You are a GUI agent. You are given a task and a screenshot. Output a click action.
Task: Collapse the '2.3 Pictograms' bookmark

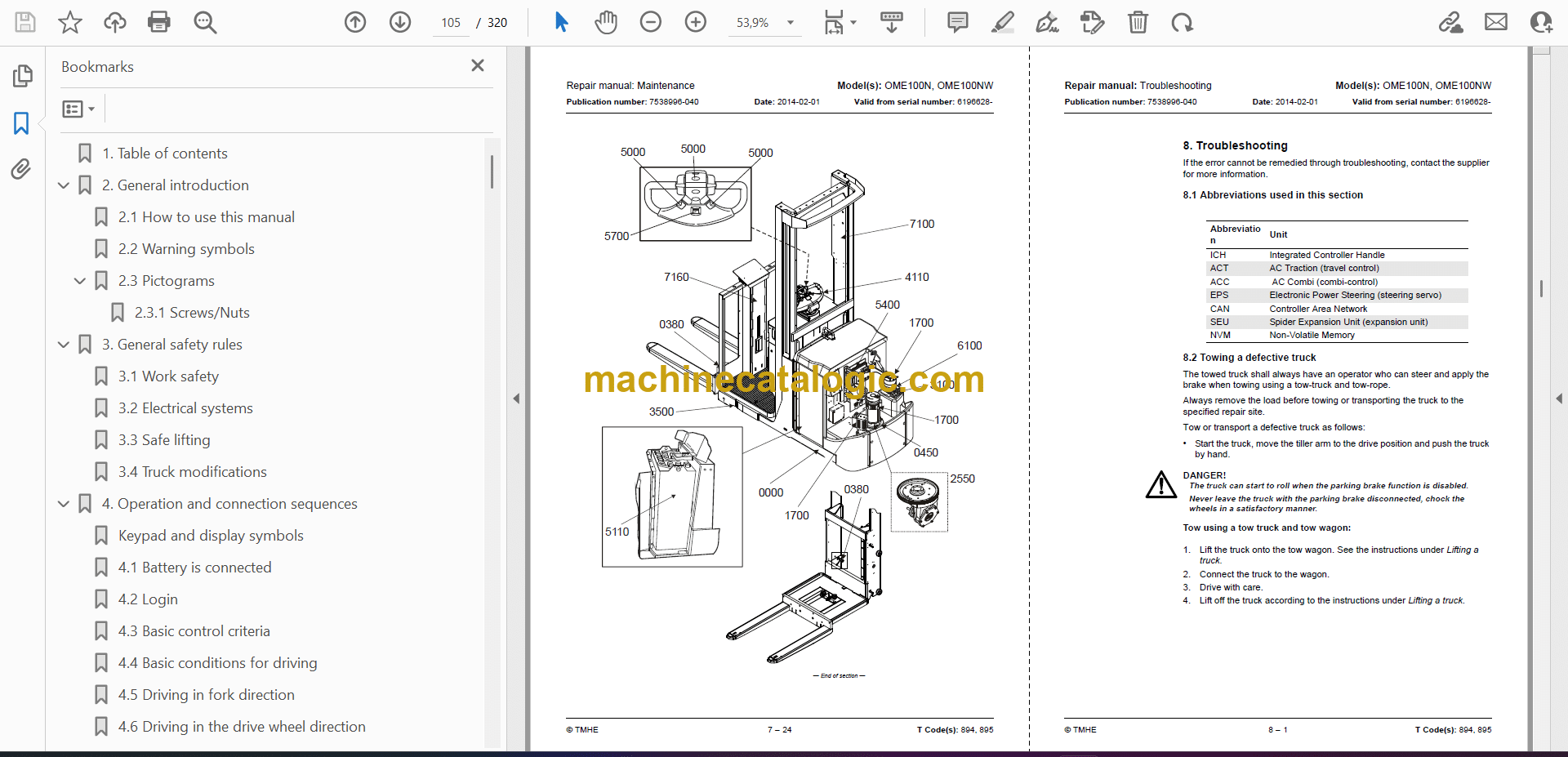point(80,281)
